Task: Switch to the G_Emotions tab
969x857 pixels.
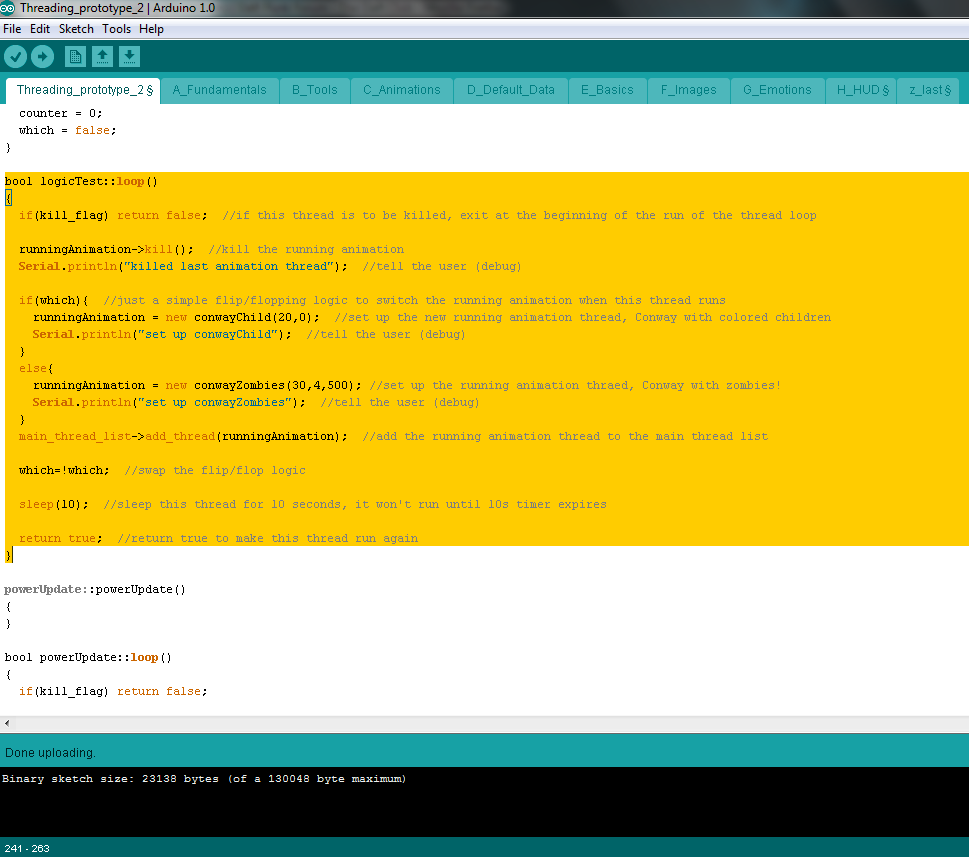Action: [777, 90]
